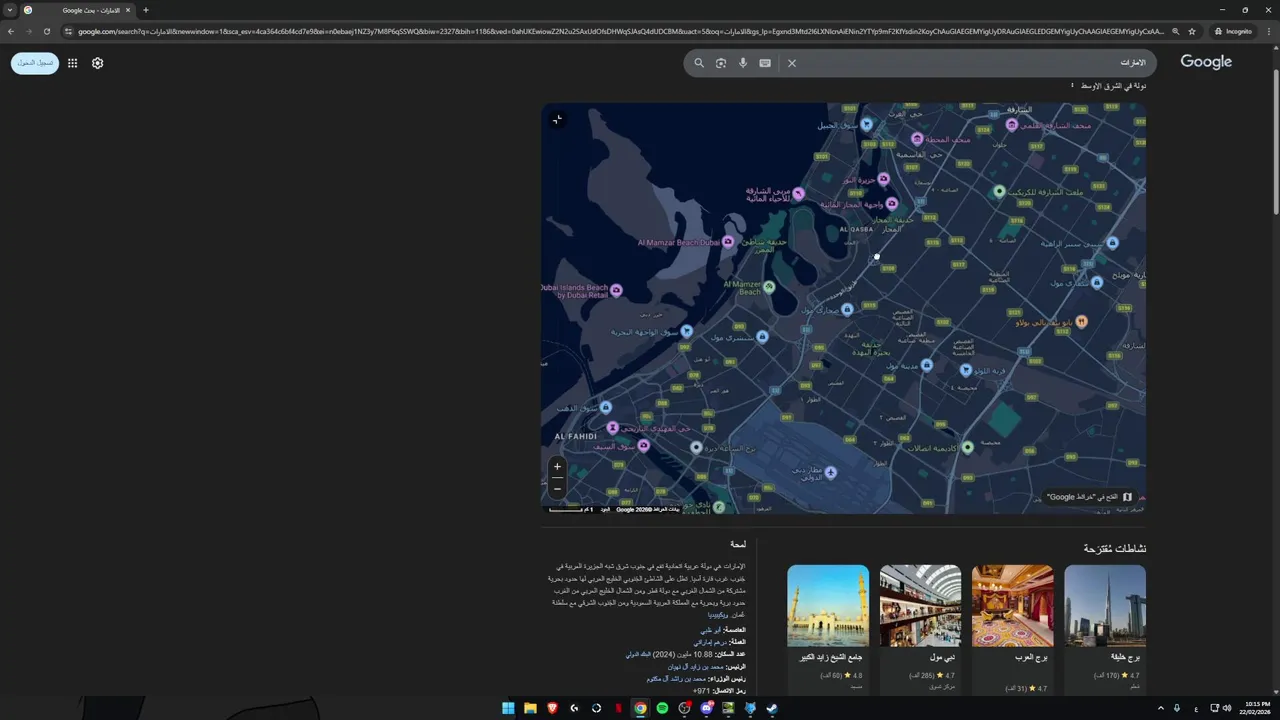Open the currency Emirati dirham link

point(710,642)
